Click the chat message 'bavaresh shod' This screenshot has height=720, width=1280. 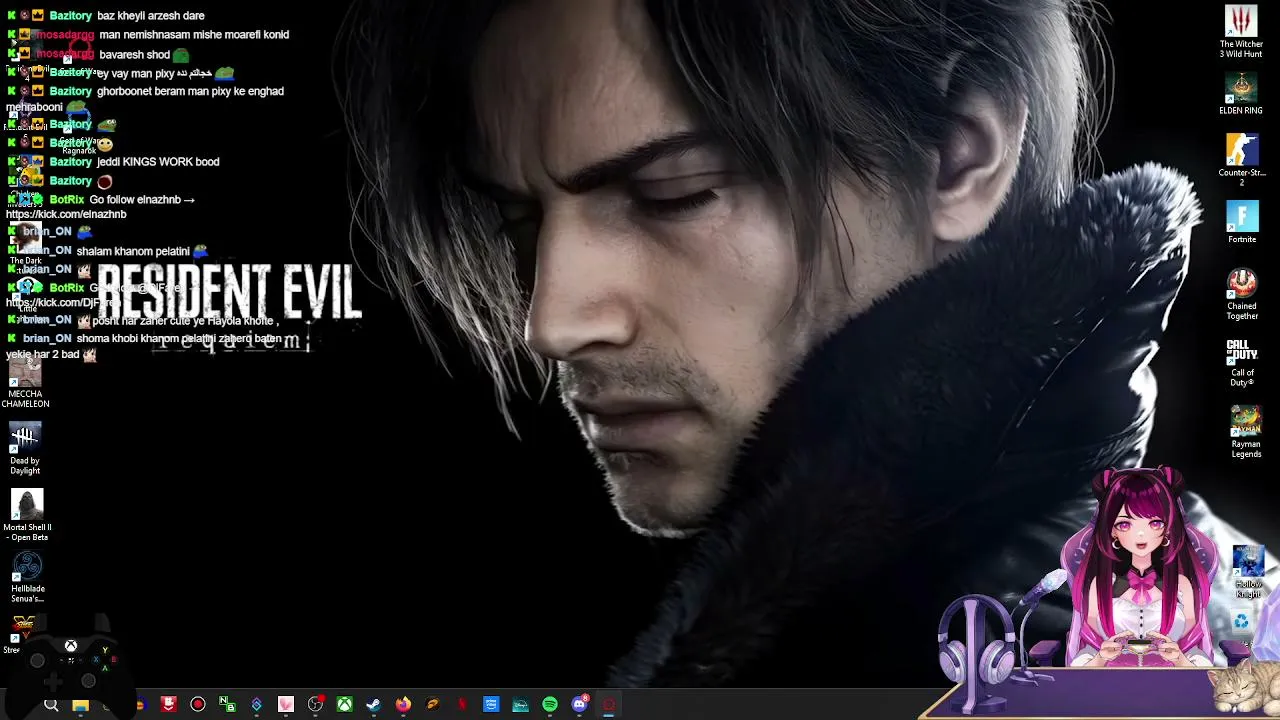(x=134, y=55)
